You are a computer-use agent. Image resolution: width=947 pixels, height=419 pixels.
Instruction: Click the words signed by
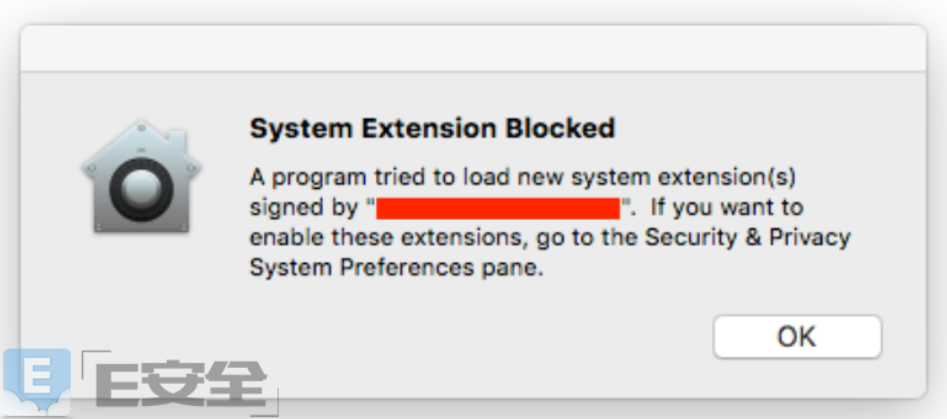pyautogui.click(x=304, y=209)
